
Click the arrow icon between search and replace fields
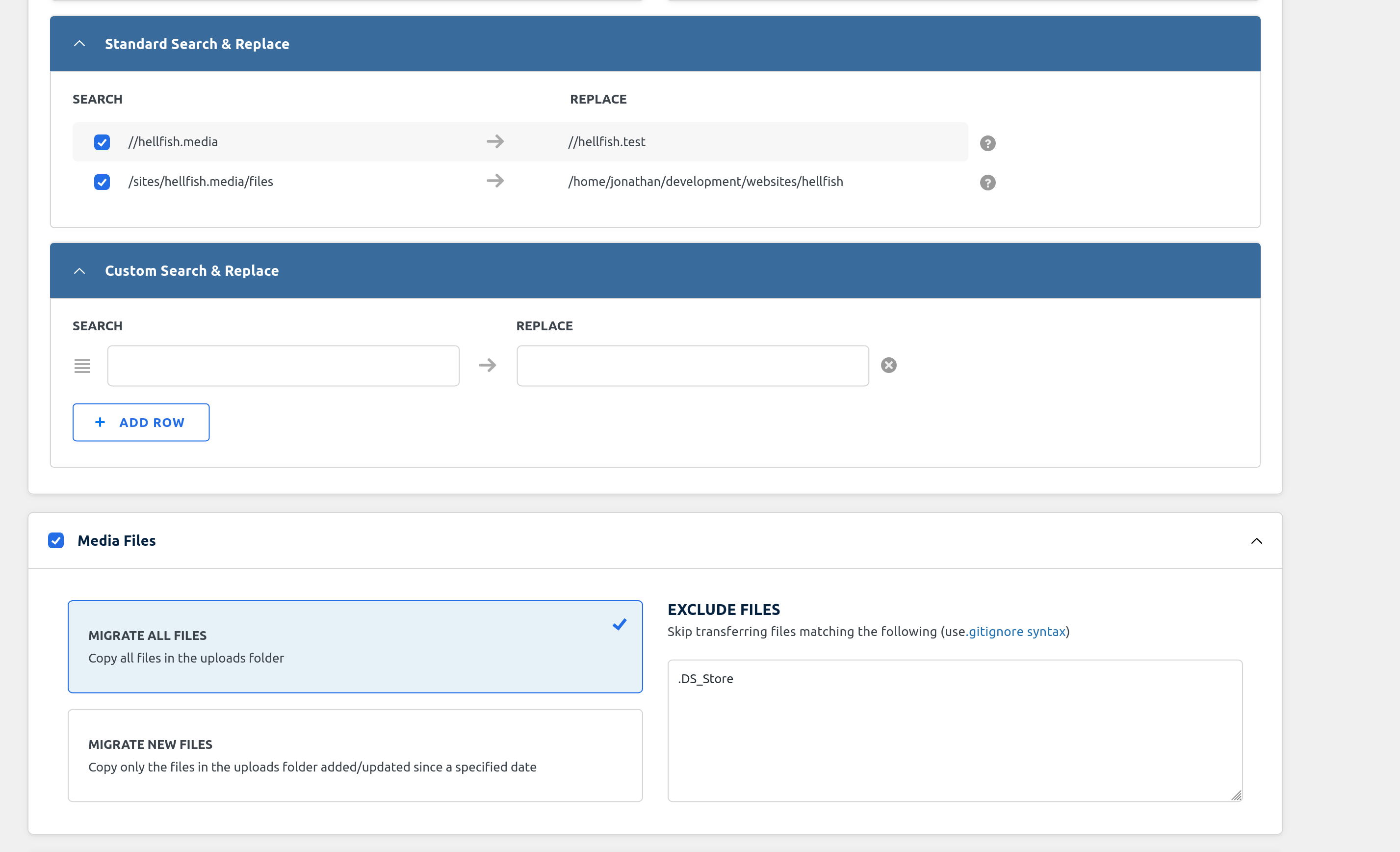(x=487, y=365)
